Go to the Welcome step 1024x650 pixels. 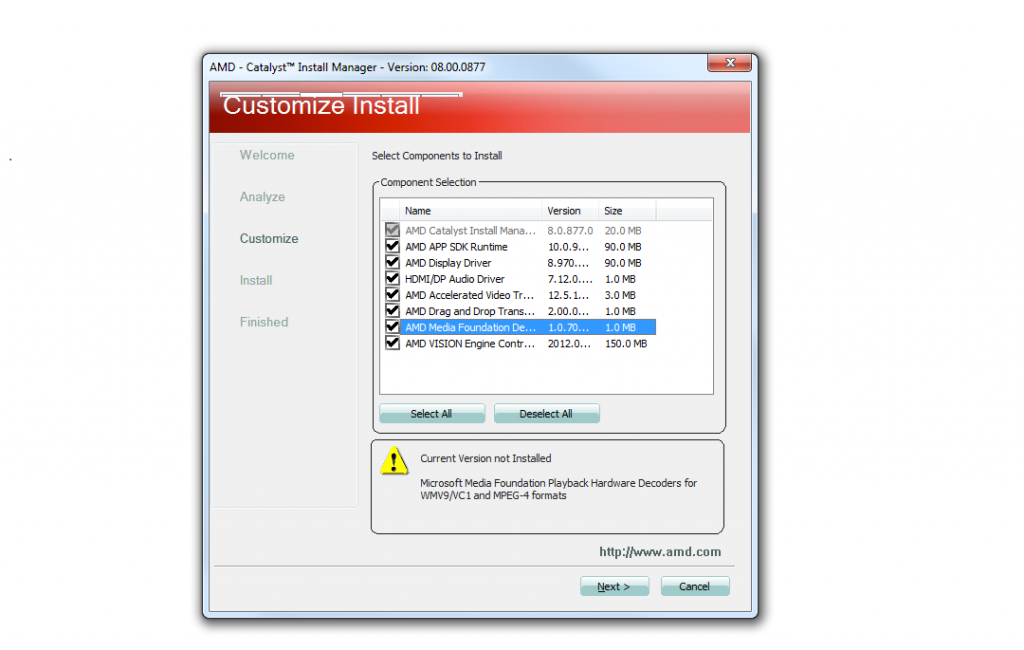pos(267,155)
